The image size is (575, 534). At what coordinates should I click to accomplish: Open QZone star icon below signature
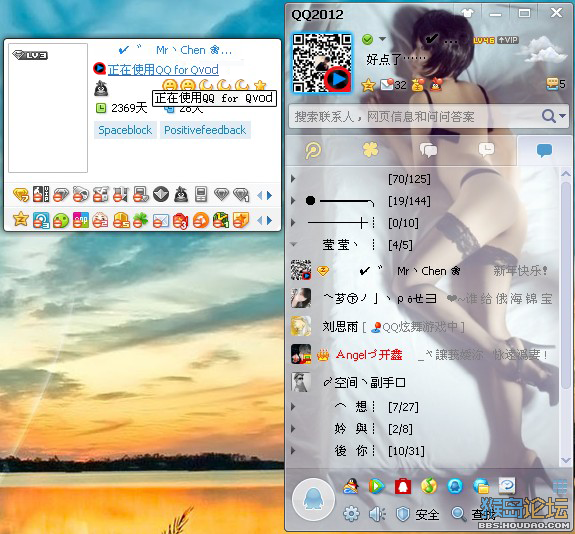click(x=368, y=85)
